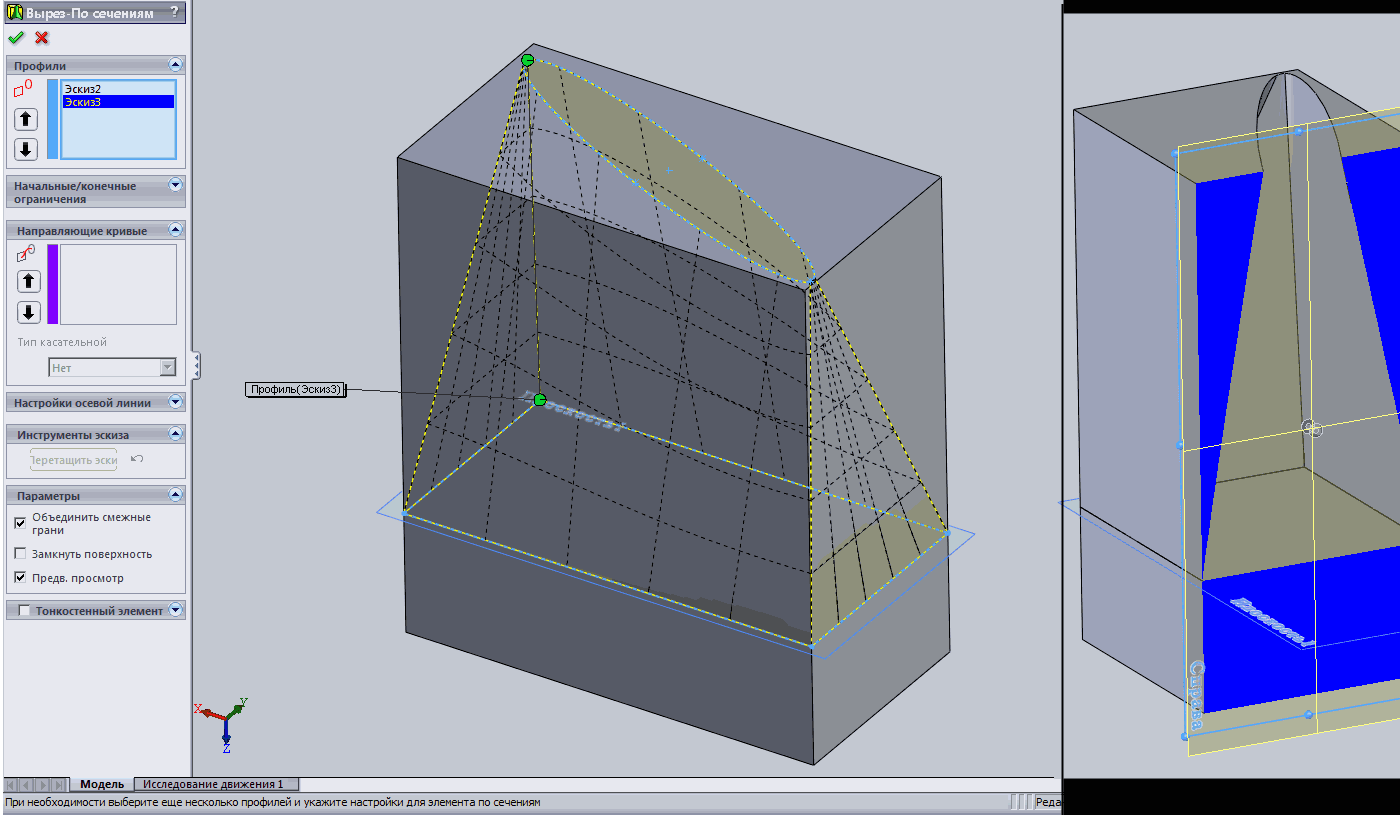1400x815 pixels.
Task: Move selected profile up in Профили list
Action: [26, 120]
